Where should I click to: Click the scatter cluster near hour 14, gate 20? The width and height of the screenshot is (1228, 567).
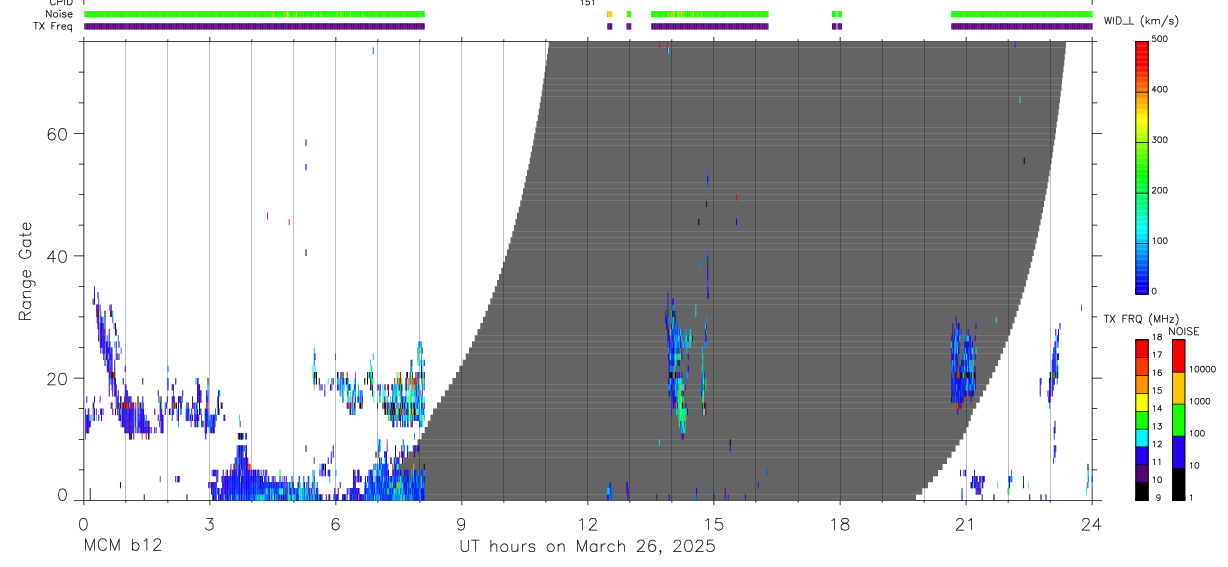pos(677,365)
